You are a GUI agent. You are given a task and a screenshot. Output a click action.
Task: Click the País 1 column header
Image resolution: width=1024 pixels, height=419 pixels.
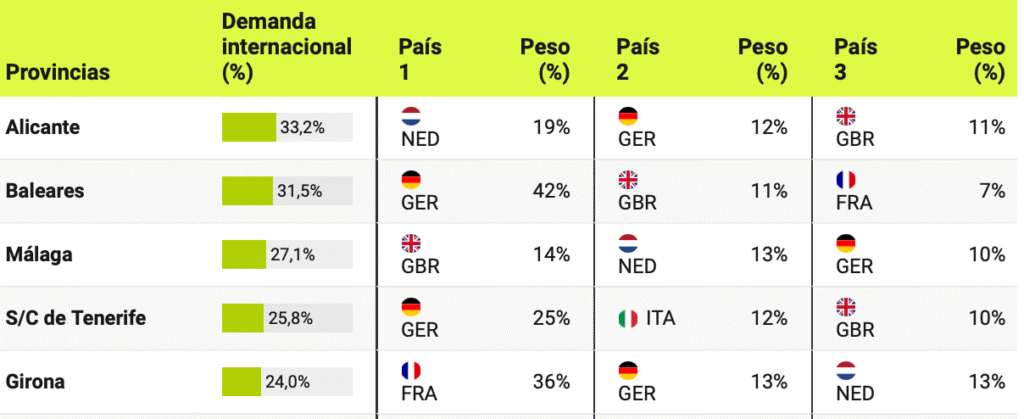[x=420, y=59]
